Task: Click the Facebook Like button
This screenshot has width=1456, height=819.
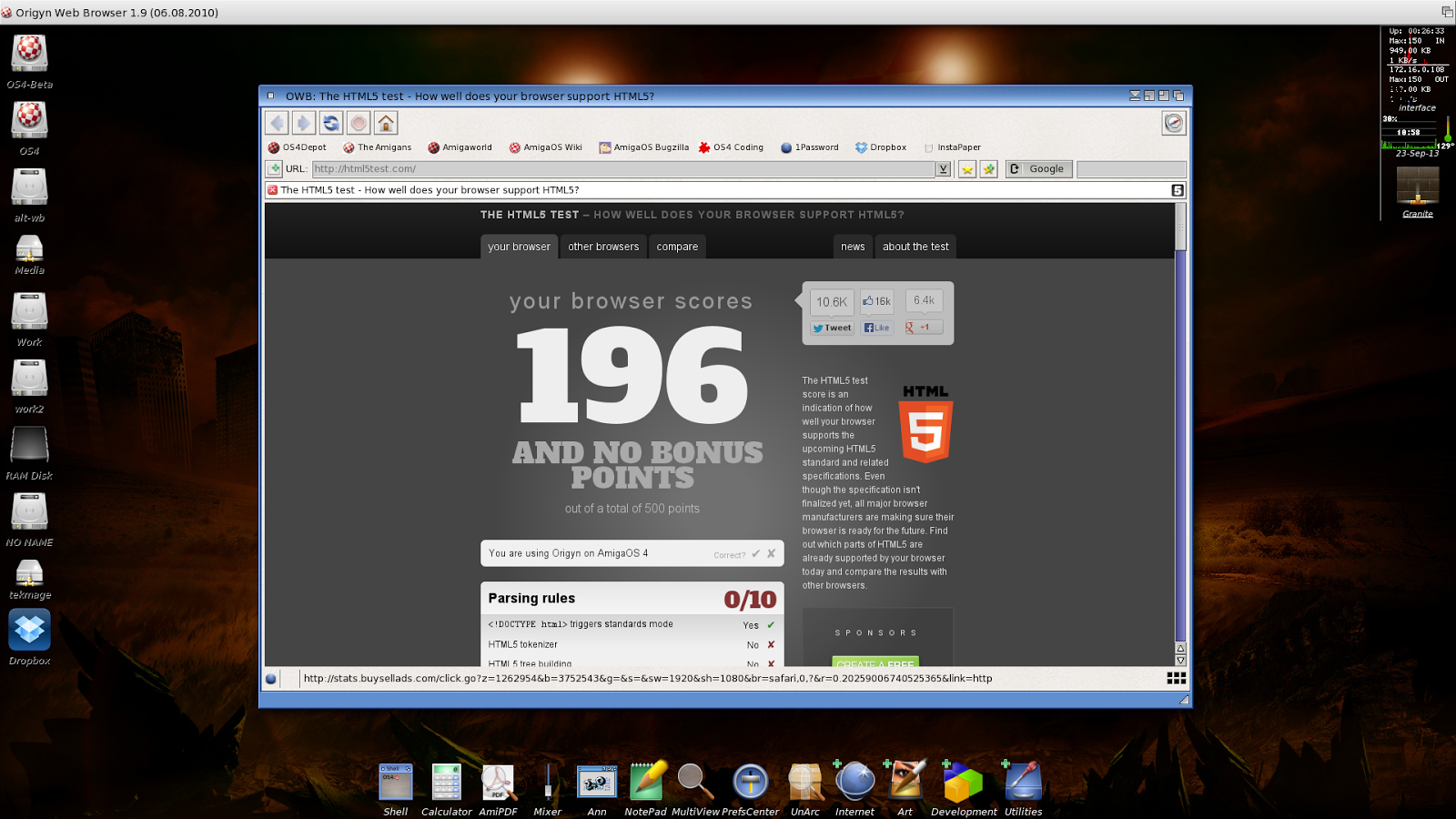Action: point(876,328)
